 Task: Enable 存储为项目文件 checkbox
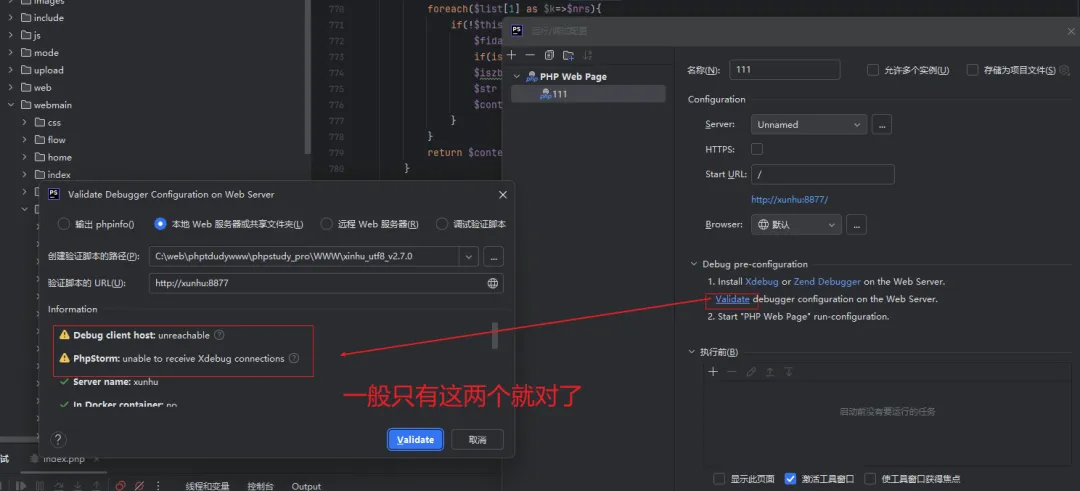pyautogui.click(x=973, y=70)
